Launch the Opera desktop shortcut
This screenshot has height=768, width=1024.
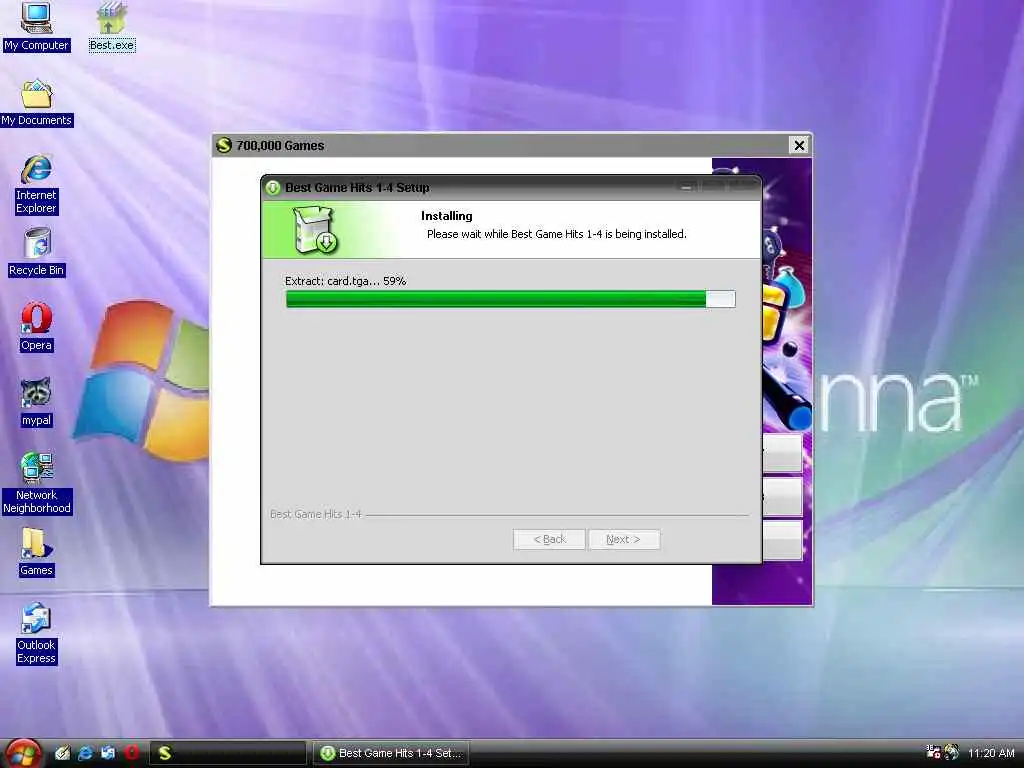pyautogui.click(x=37, y=327)
